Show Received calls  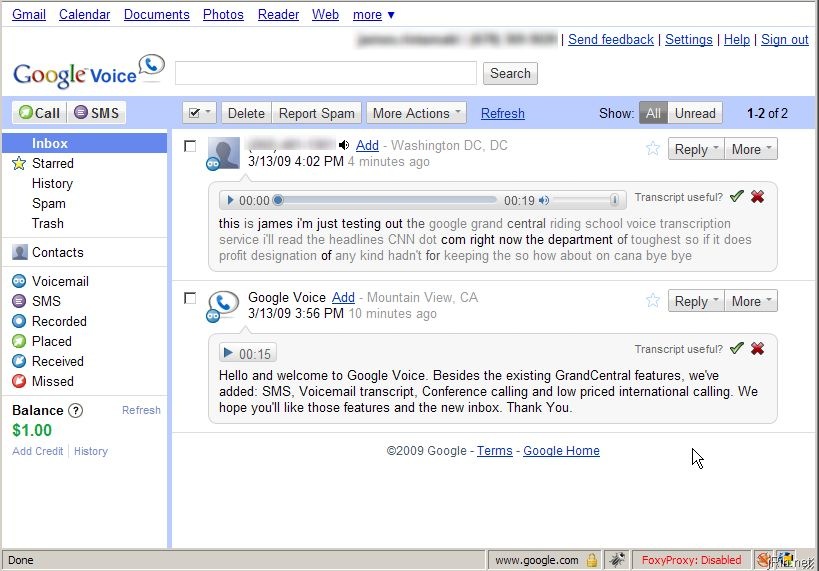pyautogui.click(x=57, y=361)
